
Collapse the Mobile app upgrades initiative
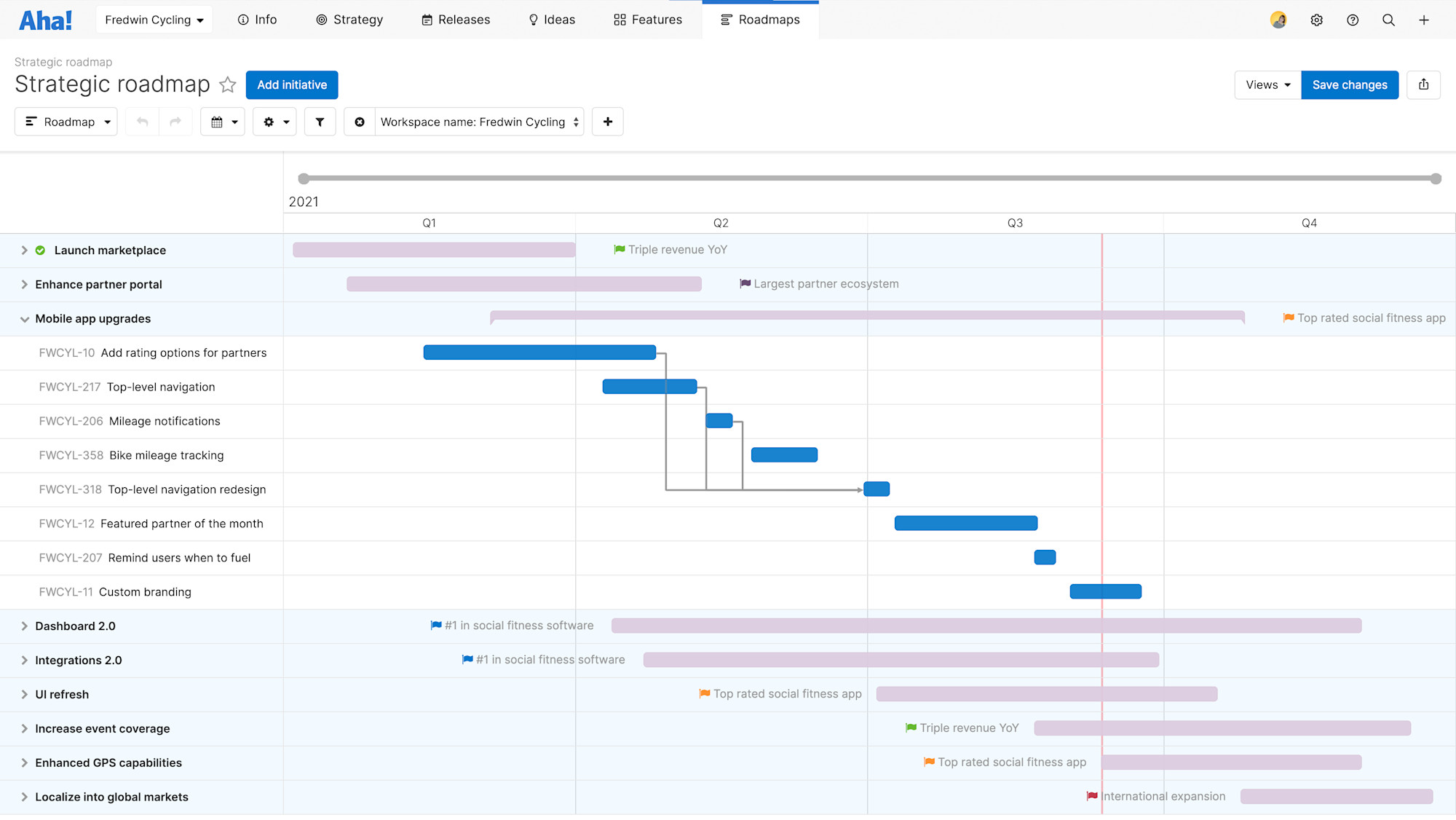(24, 318)
